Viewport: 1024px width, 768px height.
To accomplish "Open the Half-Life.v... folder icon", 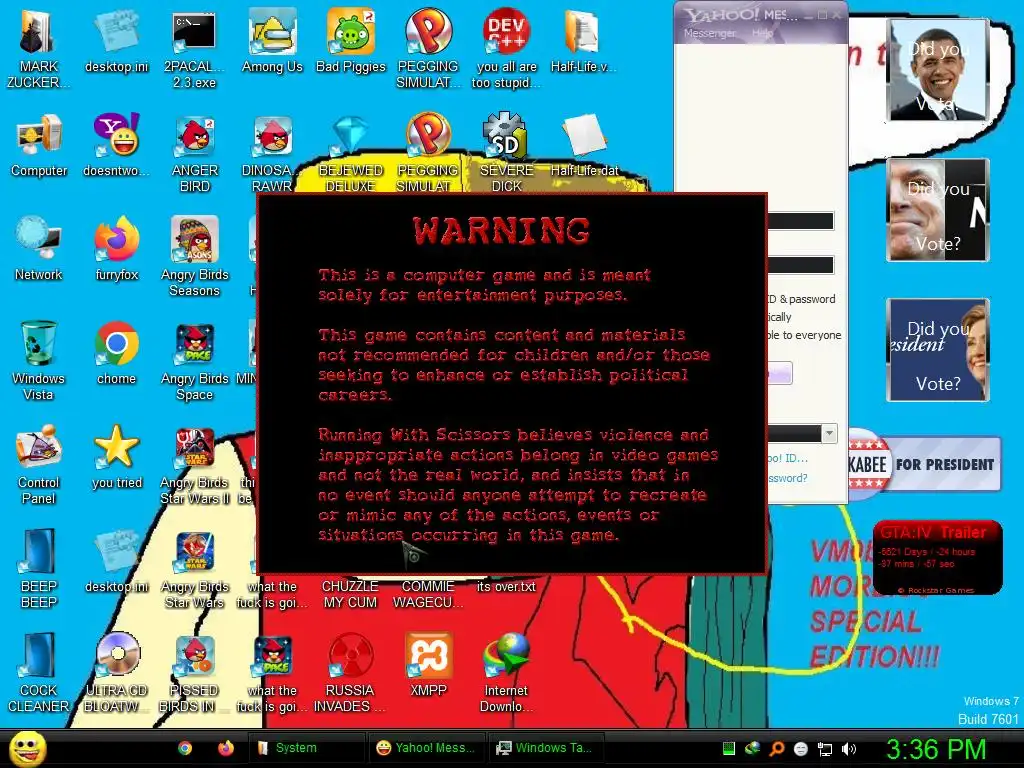I will [583, 40].
